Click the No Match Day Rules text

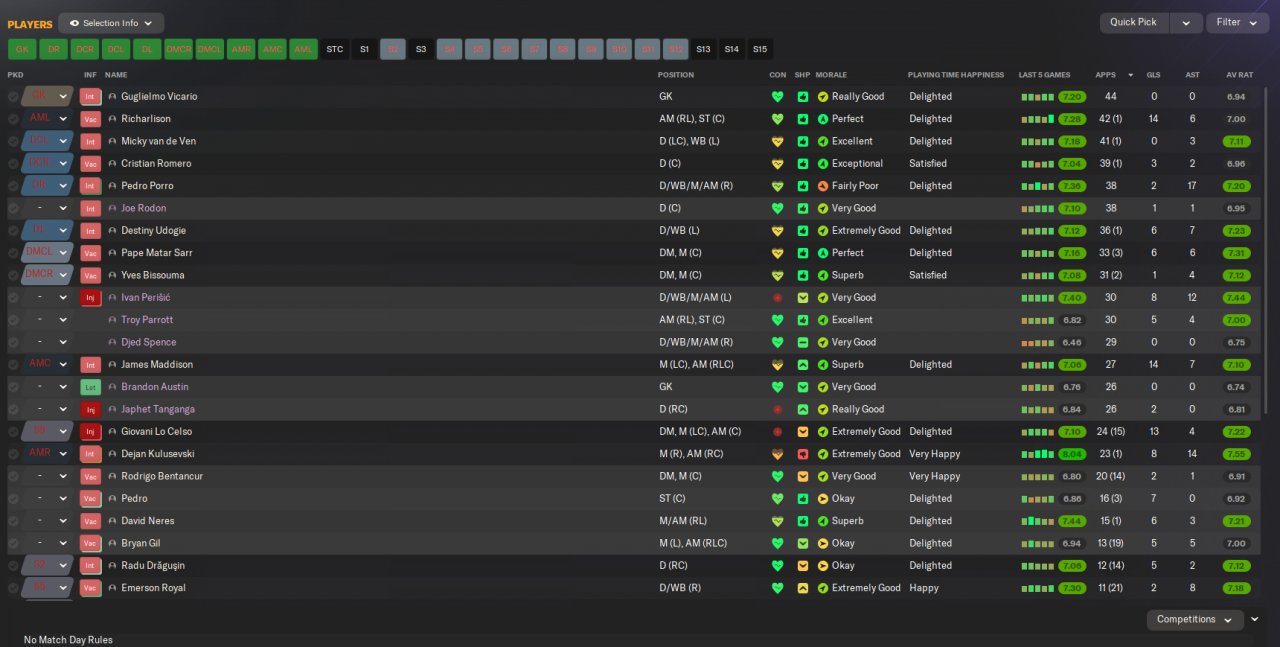point(68,640)
